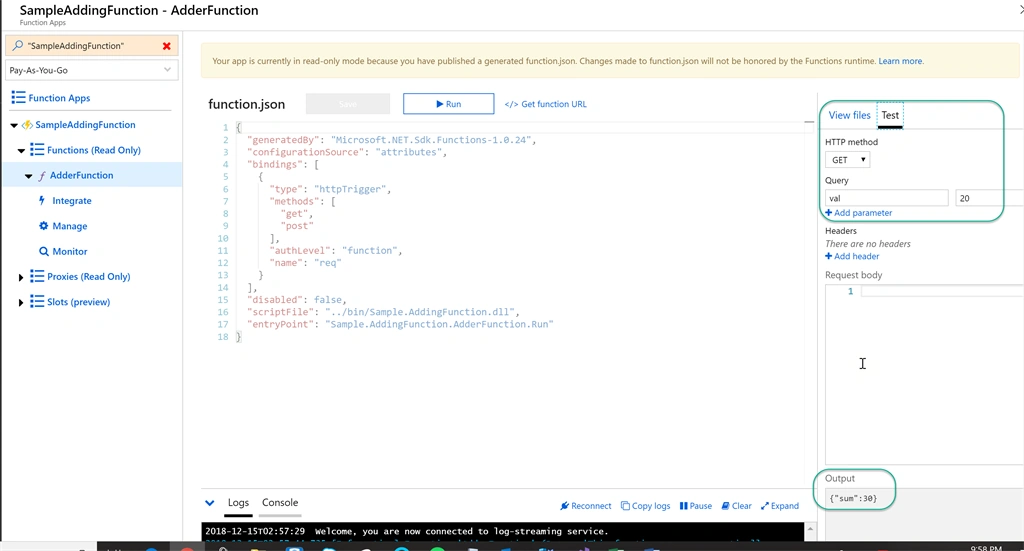Click the disabled Save button

347,104
